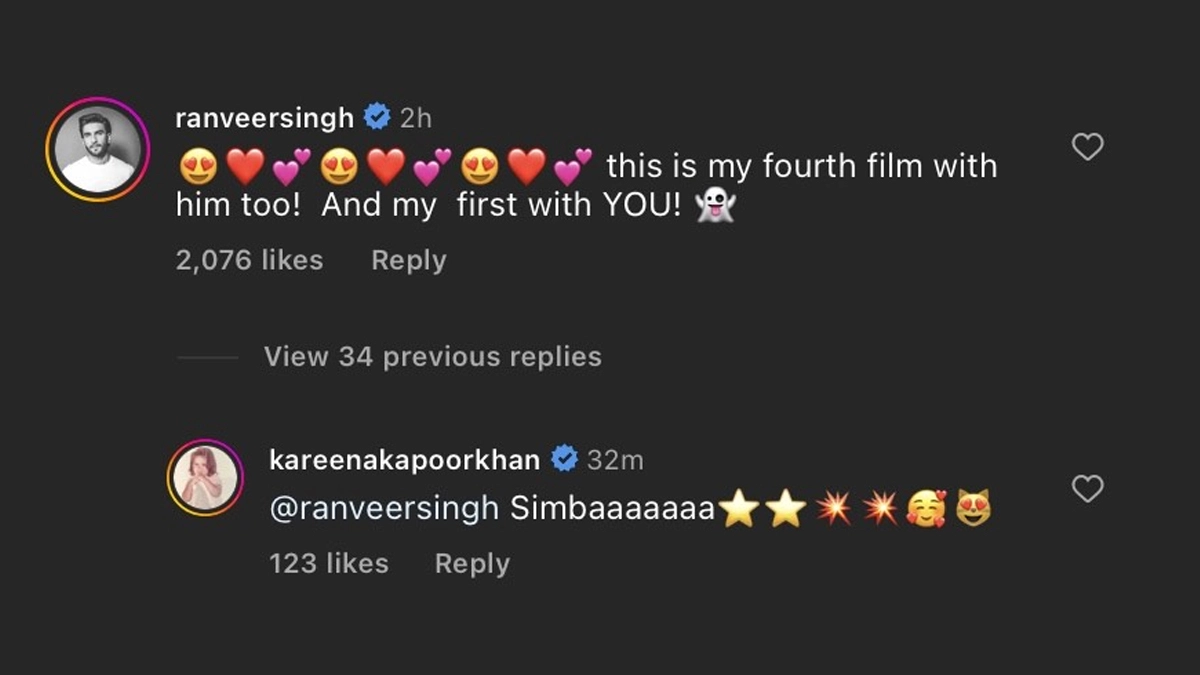Open ranveersingh's profile picture
The image size is (1200, 675).
97,150
